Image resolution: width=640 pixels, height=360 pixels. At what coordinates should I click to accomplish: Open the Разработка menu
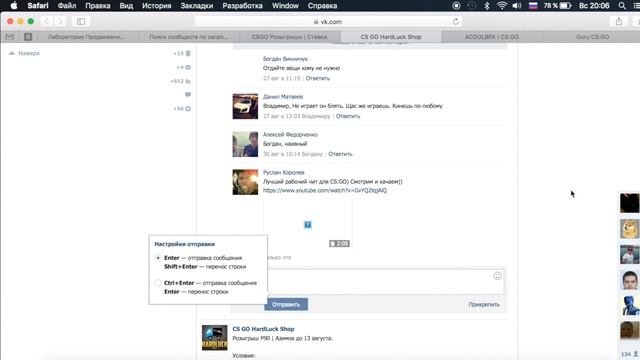[242, 6]
